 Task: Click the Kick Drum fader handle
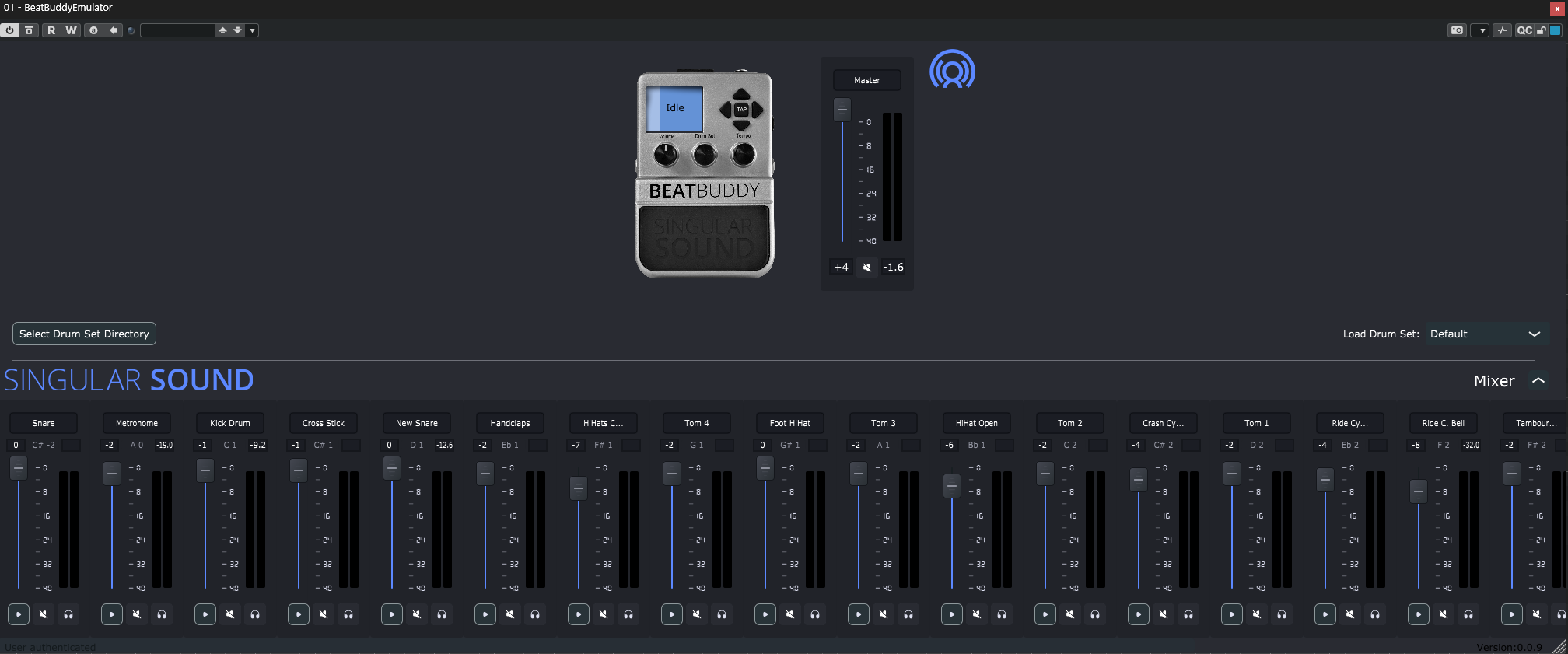pyautogui.click(x=205, y=470)
